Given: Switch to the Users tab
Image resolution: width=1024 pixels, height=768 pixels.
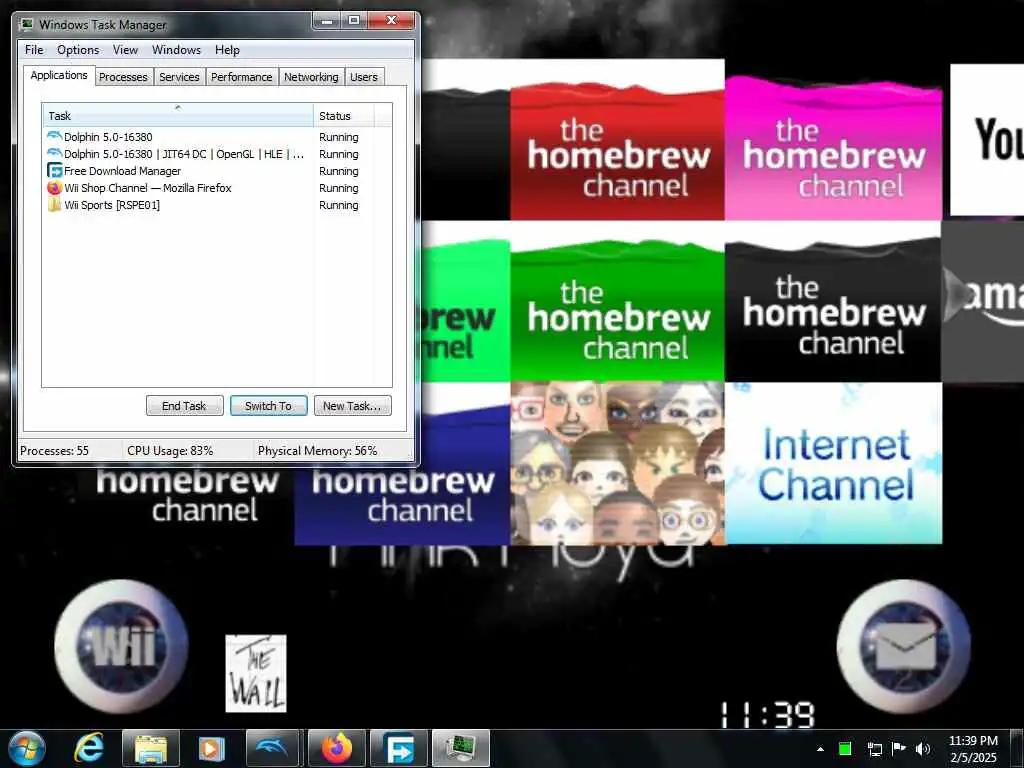Looking at the screenshot, I should tap(364, 77).
